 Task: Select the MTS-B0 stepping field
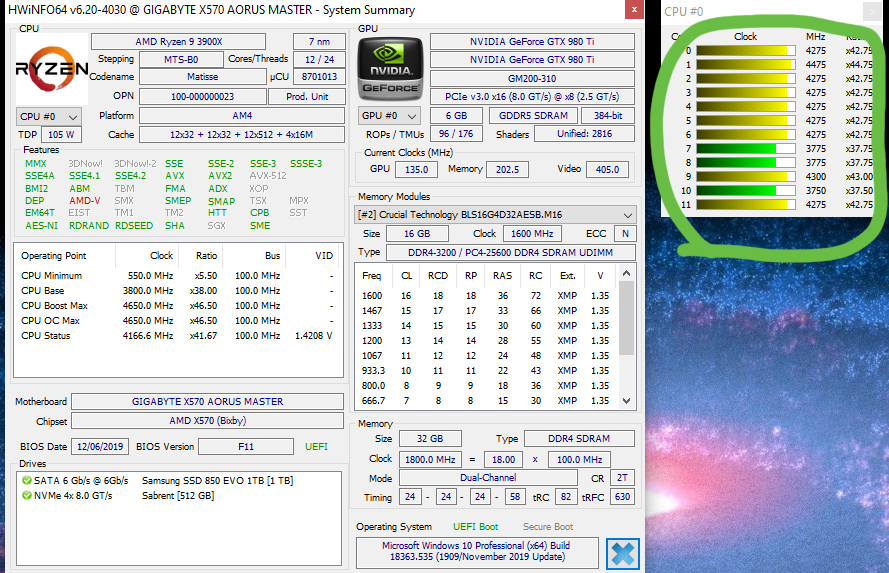[181, 60]
